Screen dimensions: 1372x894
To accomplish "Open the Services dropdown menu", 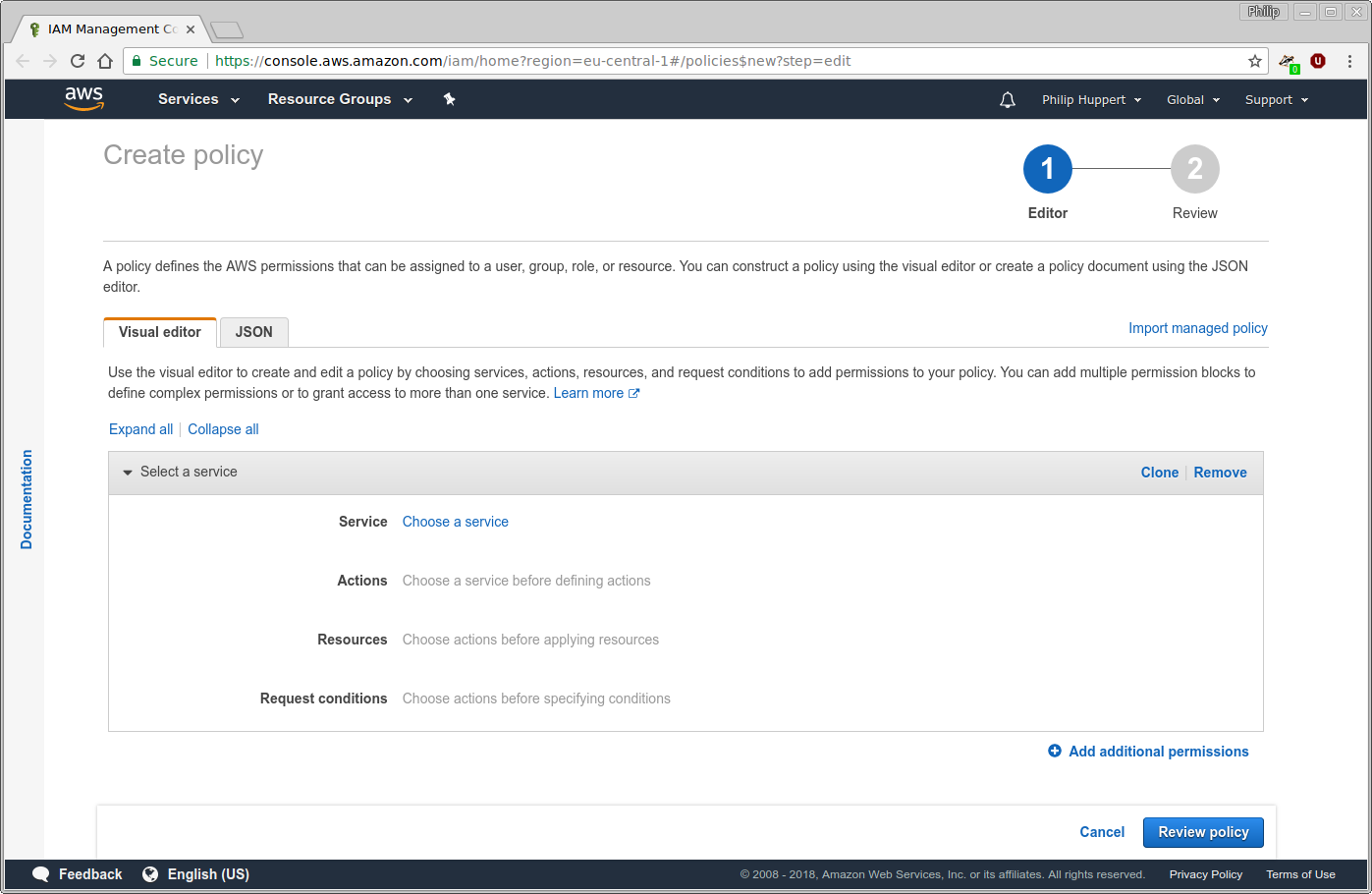I will tap(198, 99).
